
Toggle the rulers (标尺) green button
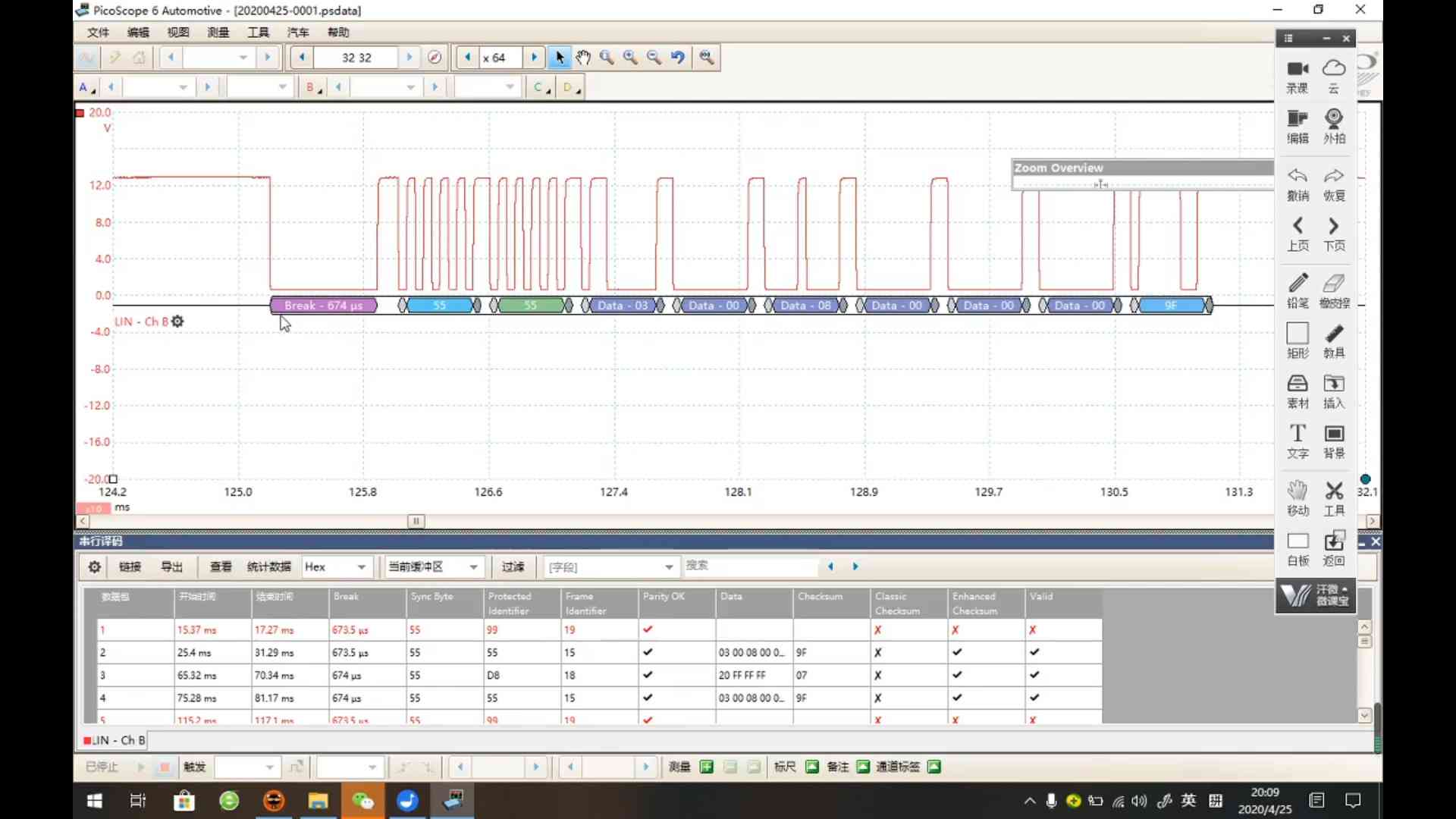coord(811,767)
